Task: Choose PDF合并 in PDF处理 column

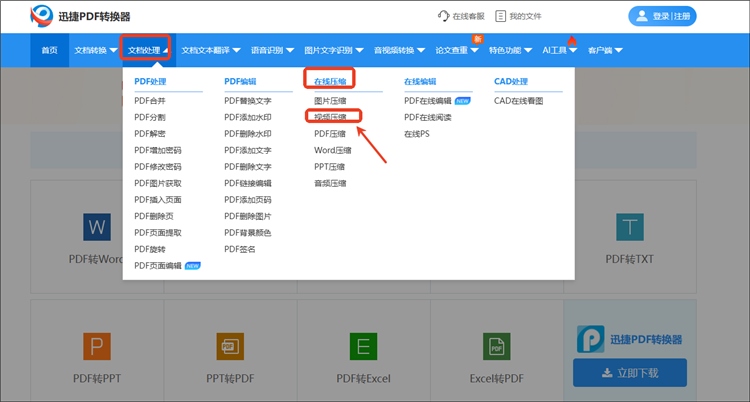Action: (x=150, y=101)
